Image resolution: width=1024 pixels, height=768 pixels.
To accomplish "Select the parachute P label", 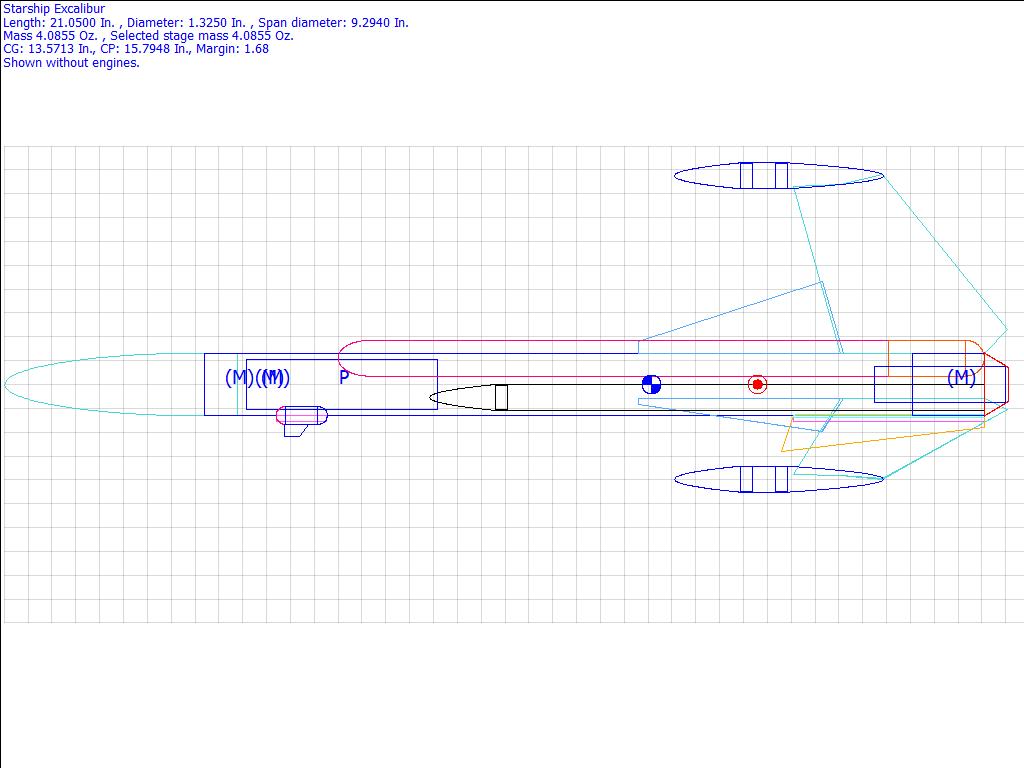I will coord(344,378).
